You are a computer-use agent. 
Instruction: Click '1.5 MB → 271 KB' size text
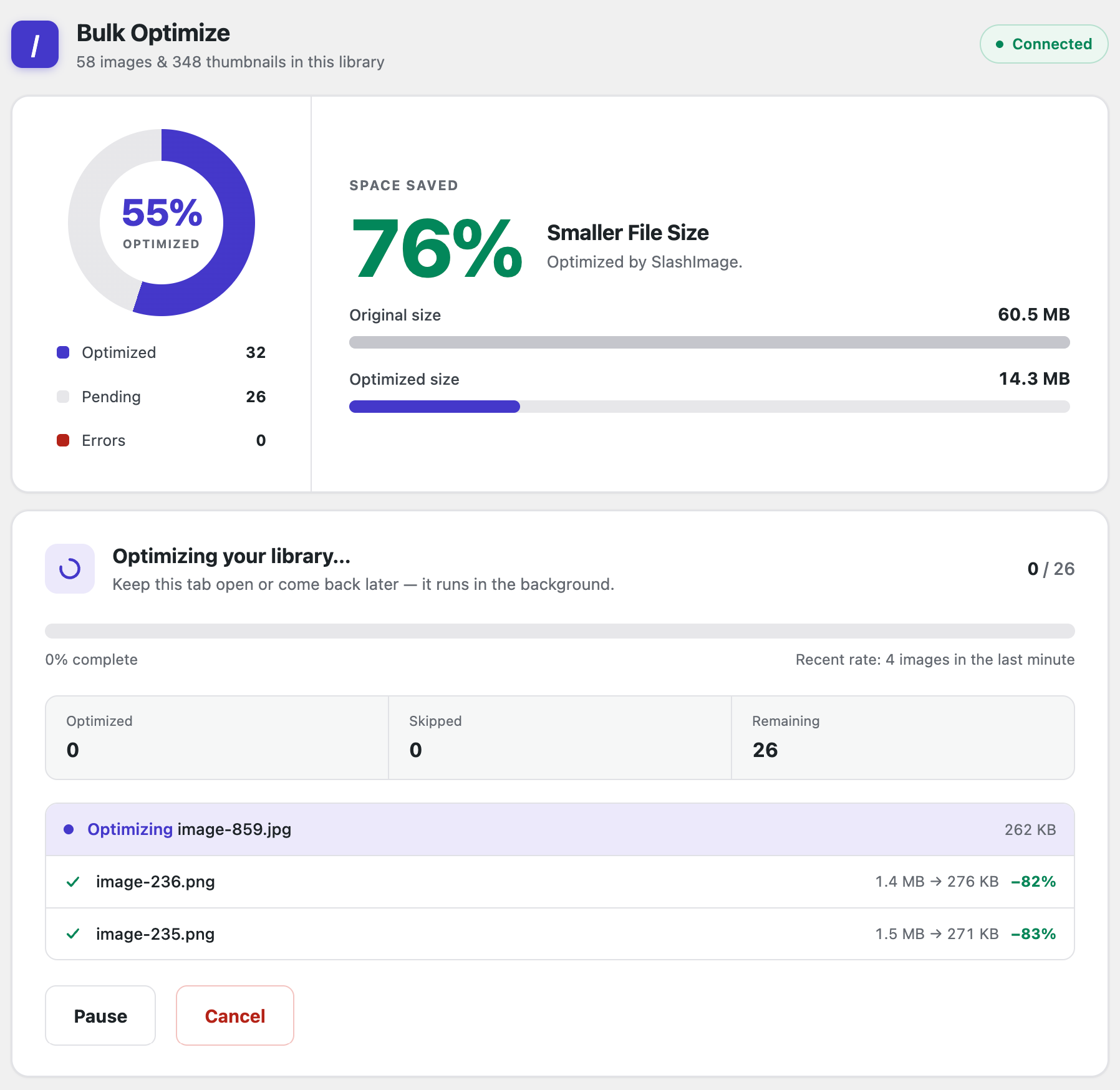tap(937, 934)
